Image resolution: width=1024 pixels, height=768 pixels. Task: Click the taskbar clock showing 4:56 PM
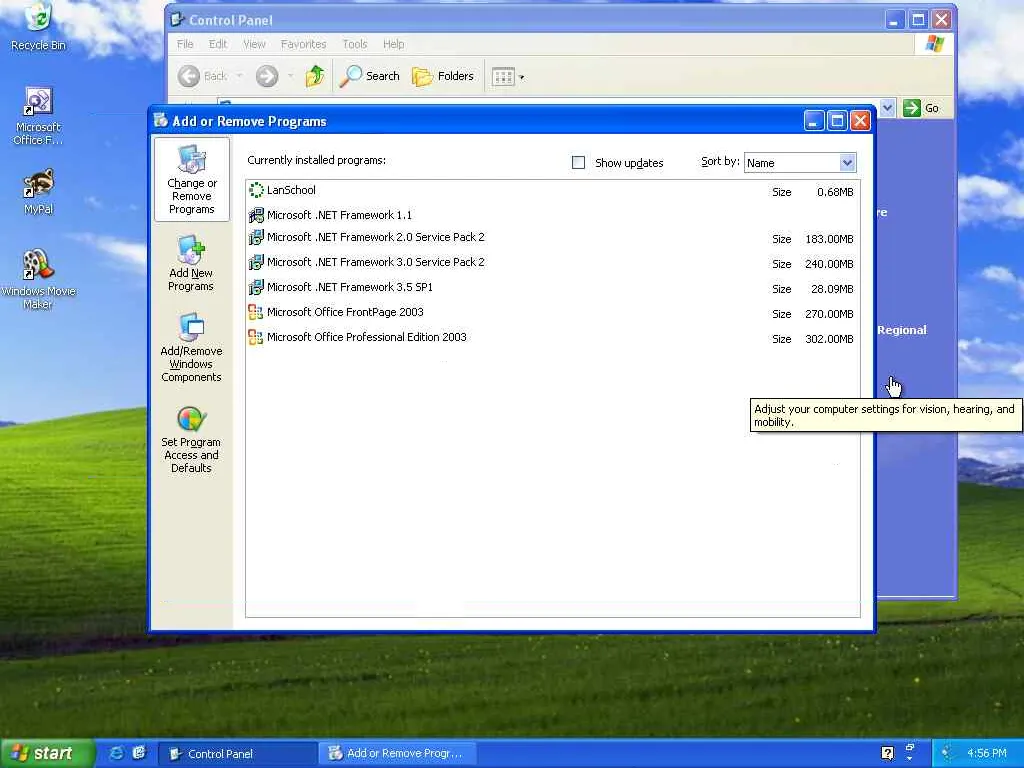pos(986,753)
